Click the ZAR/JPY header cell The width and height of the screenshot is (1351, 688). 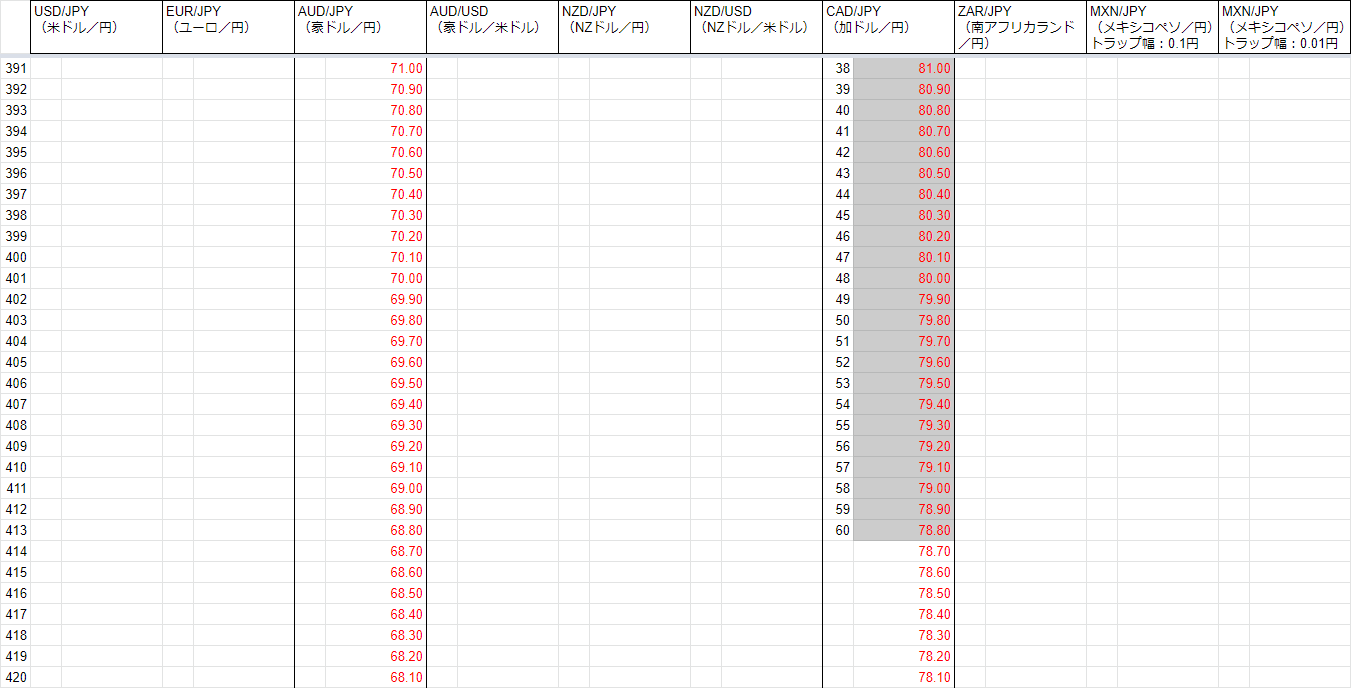[1020, 27]
